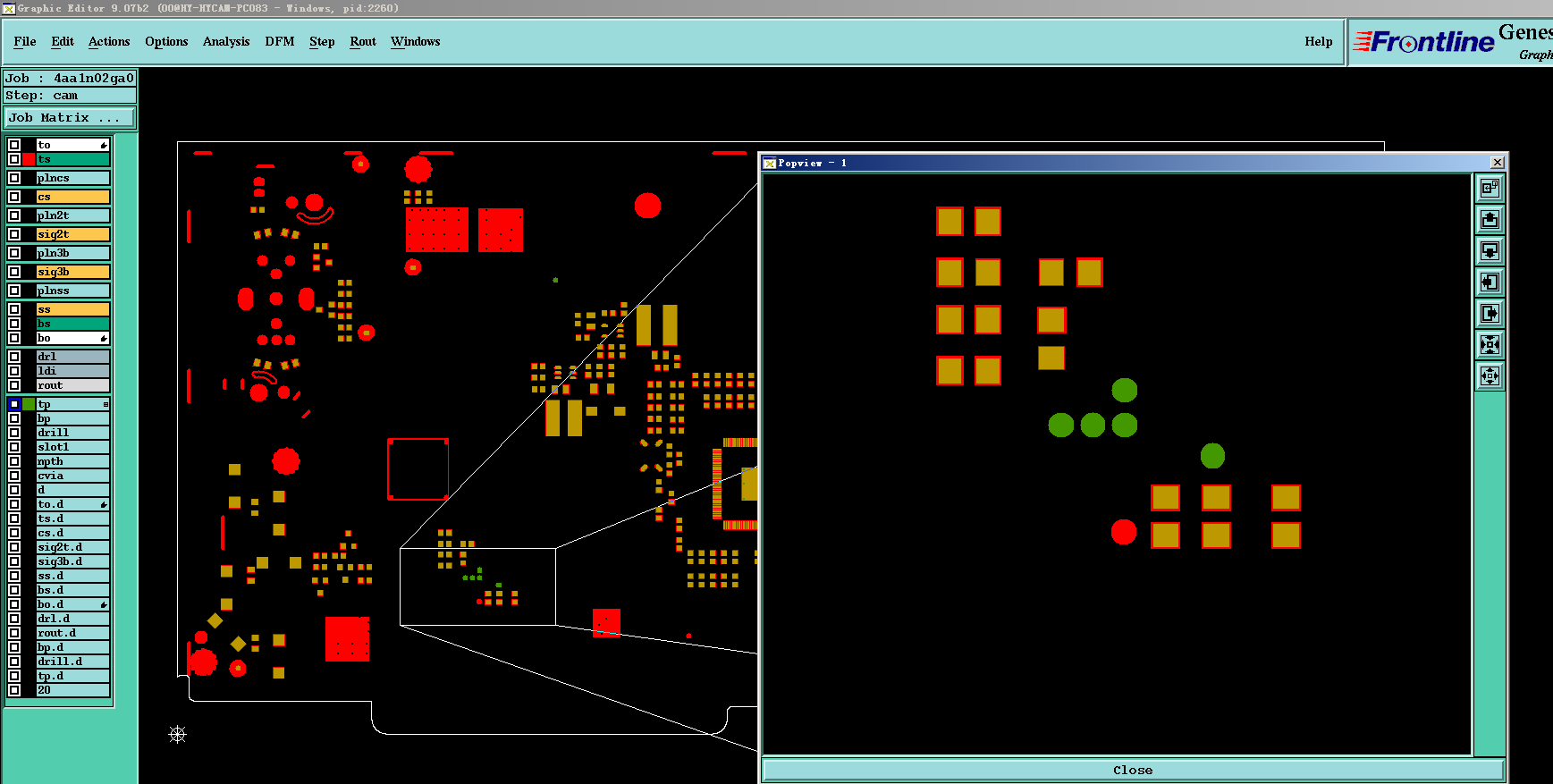The width and height of the screenshot is (1553, 784).
Task: Click the green color swatch of layer tp
Action: tap(29, 404)
